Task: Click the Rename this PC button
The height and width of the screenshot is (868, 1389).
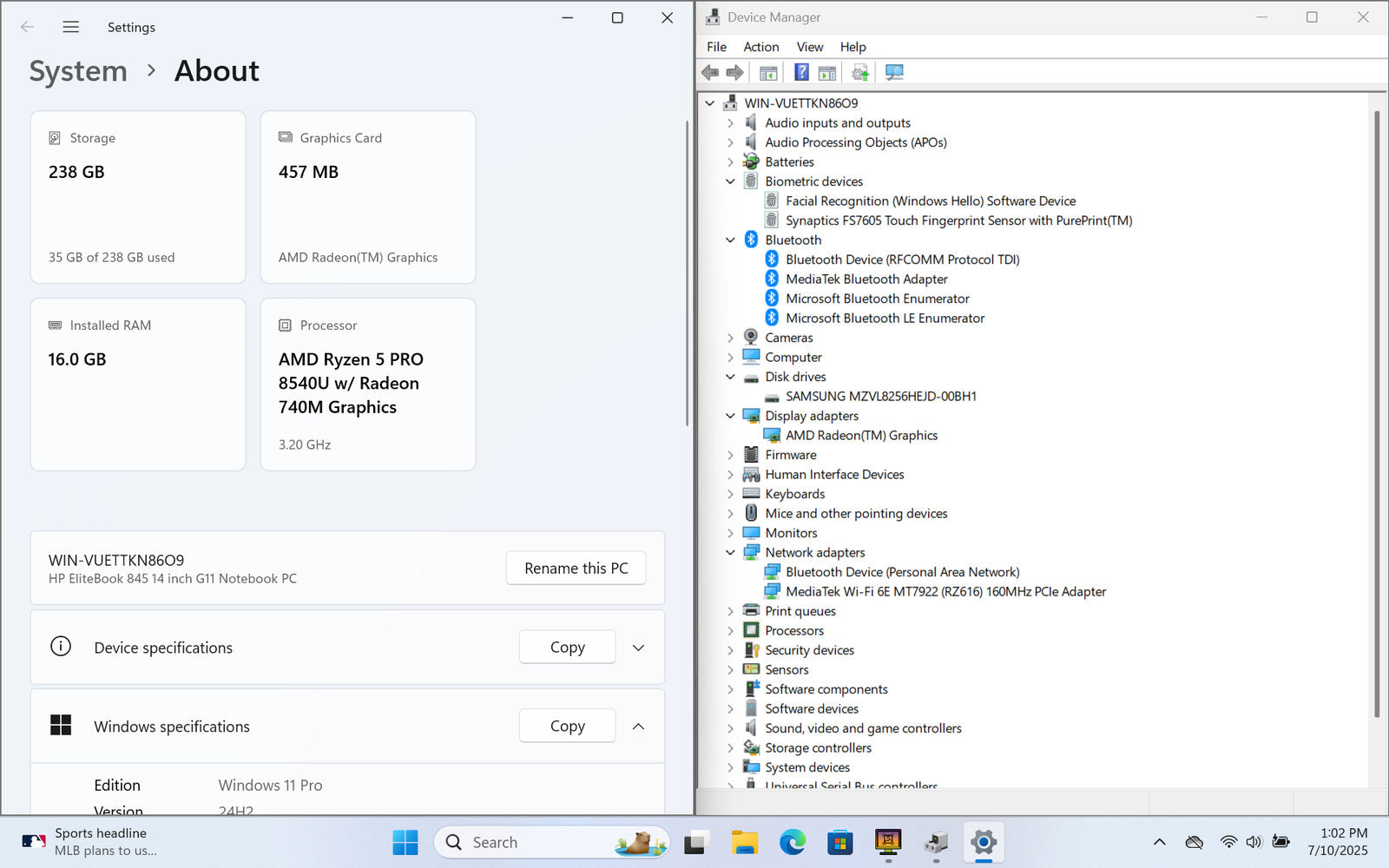Action: coord(576,569)
